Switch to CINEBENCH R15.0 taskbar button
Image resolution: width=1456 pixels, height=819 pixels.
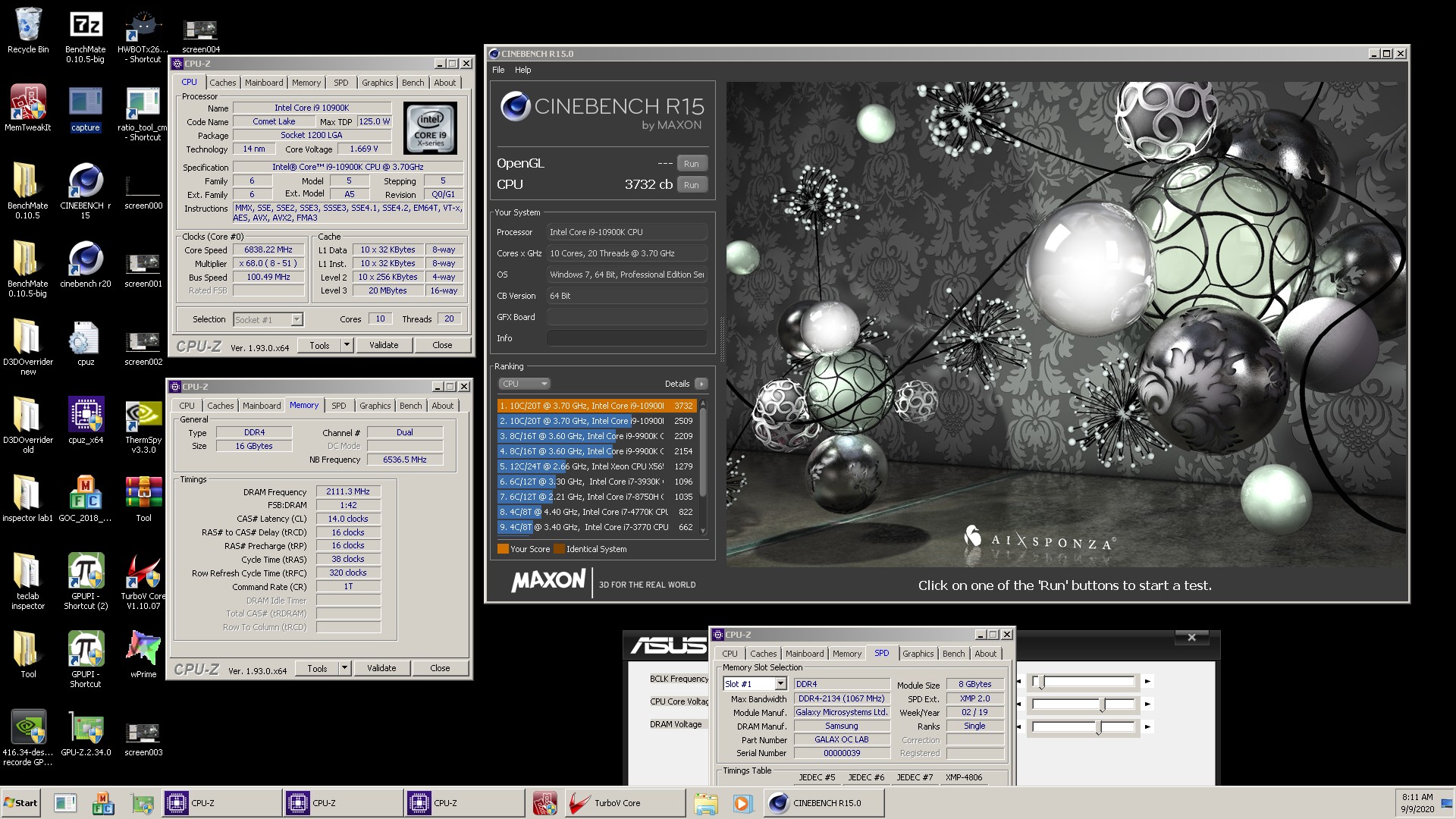pos(824,803)
